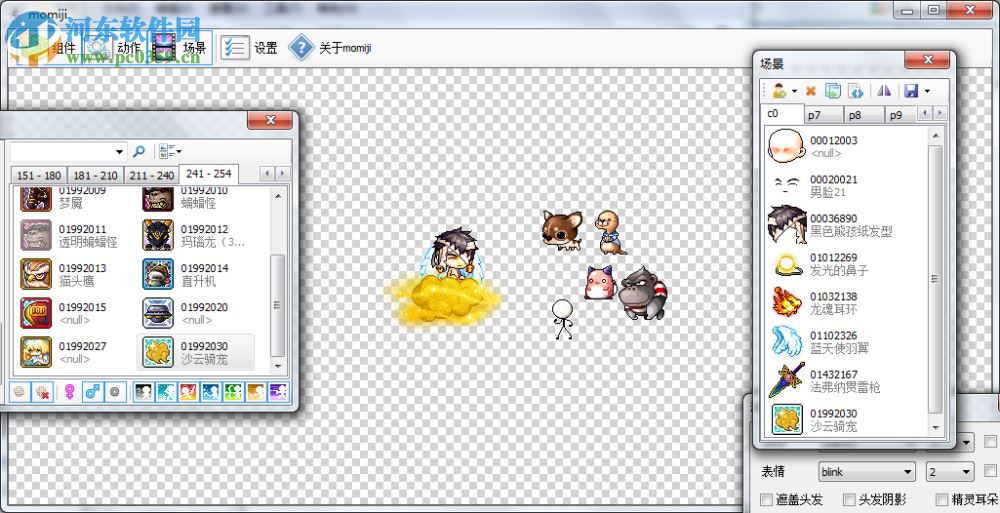1000x513 pixels.
Task: Select the 00036890 黑色熊孩纸发型 hair item
Action: (846, 225)
